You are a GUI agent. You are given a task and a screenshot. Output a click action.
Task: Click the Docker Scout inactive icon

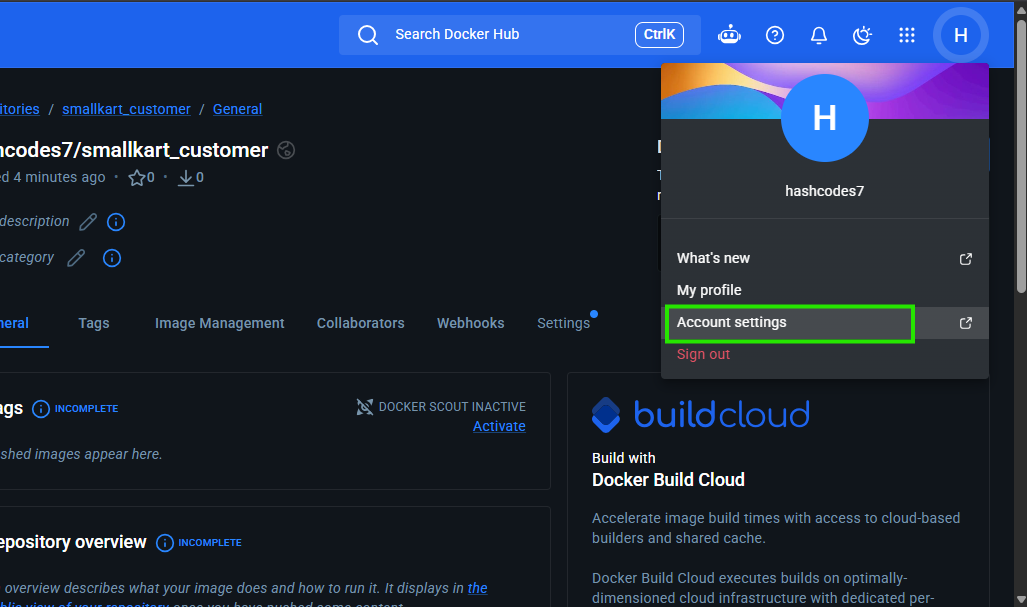click(x=365, y=407)
